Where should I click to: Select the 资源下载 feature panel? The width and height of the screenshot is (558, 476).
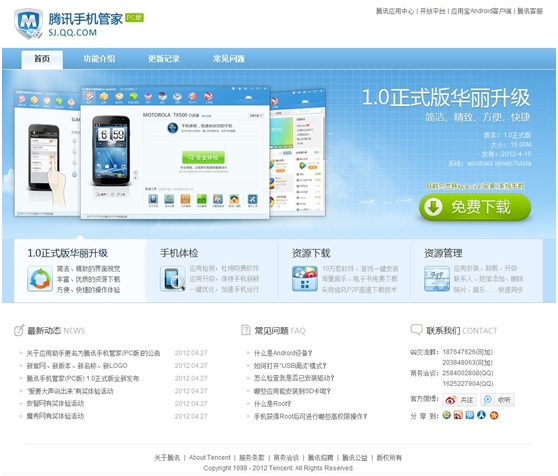click(x=344, y=271)
